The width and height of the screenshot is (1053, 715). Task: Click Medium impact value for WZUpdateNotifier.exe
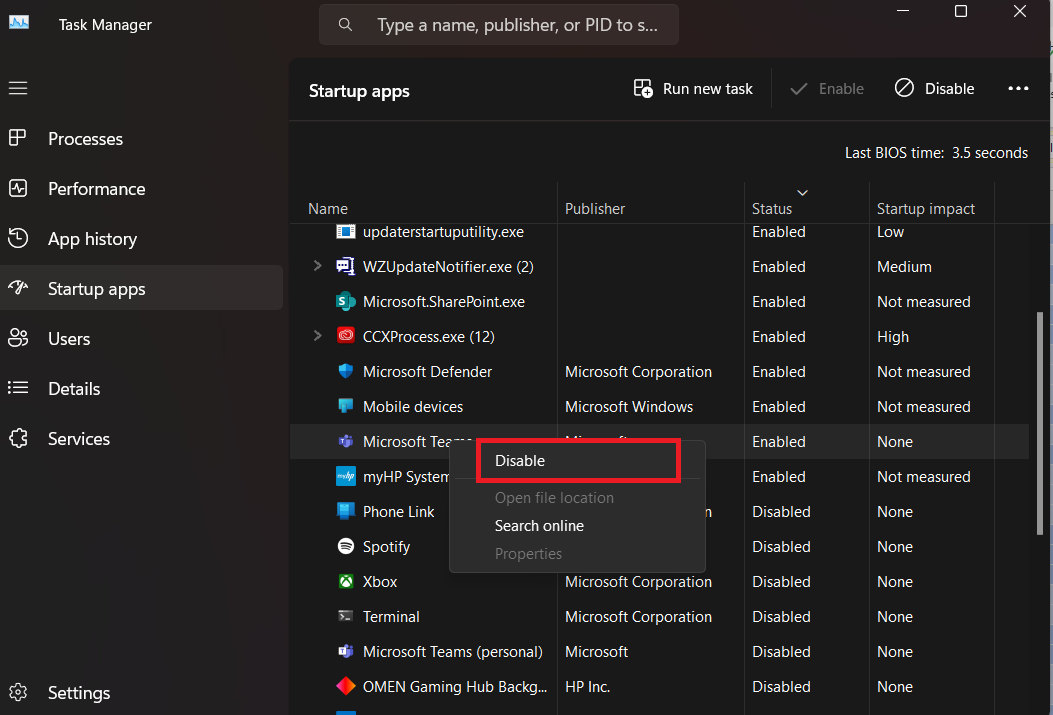coord(904,267)
